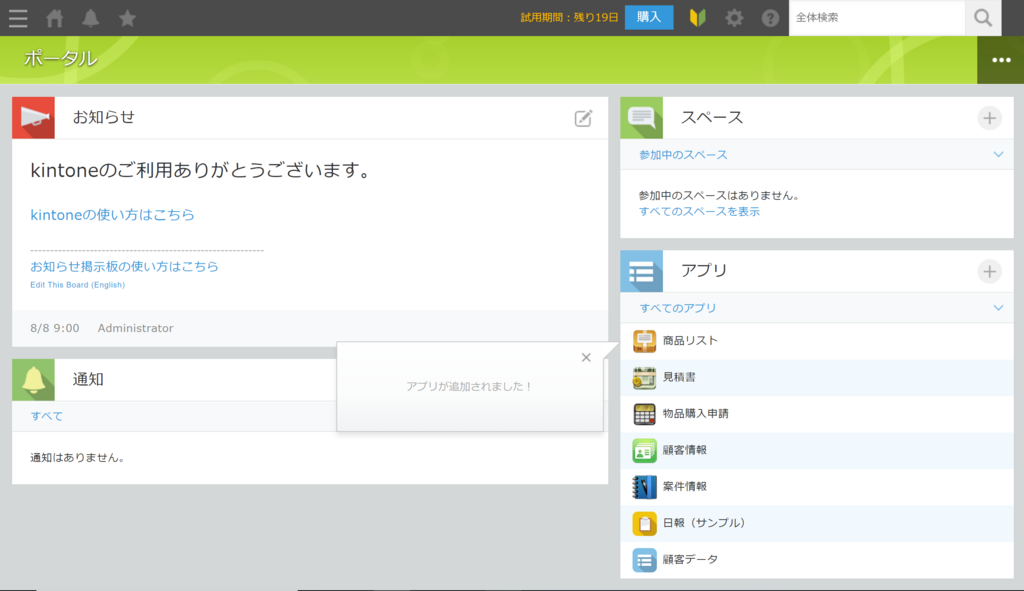Image resolution: width=1024 pixels, height=591 pixels.
Task: Click アプリが追加されました！ message text
Action: click(x=469, y=387)
